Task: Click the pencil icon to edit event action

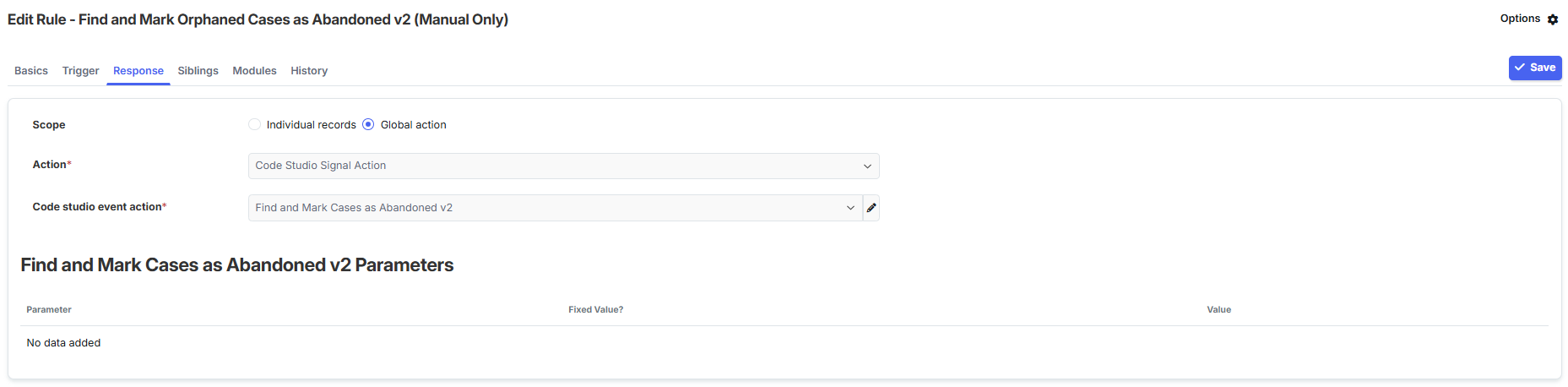Action: (x=871, y=208)
